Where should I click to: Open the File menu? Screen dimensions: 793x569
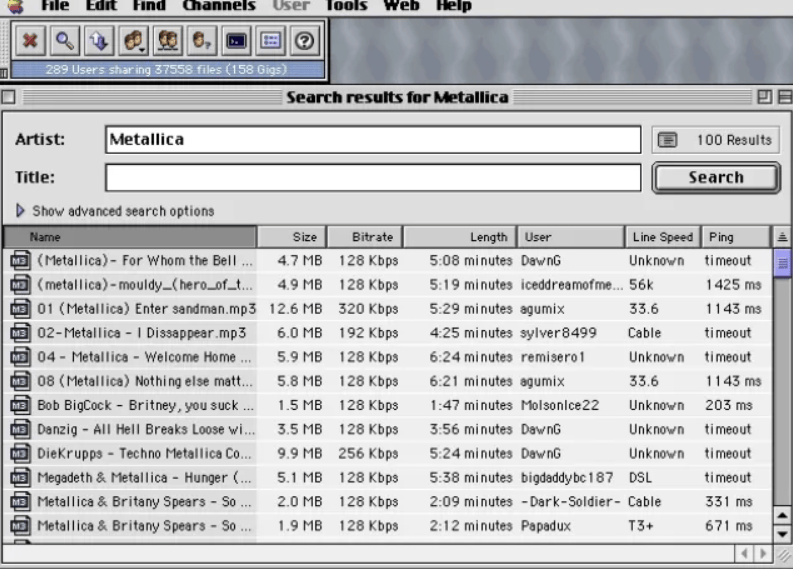(55, 6)
